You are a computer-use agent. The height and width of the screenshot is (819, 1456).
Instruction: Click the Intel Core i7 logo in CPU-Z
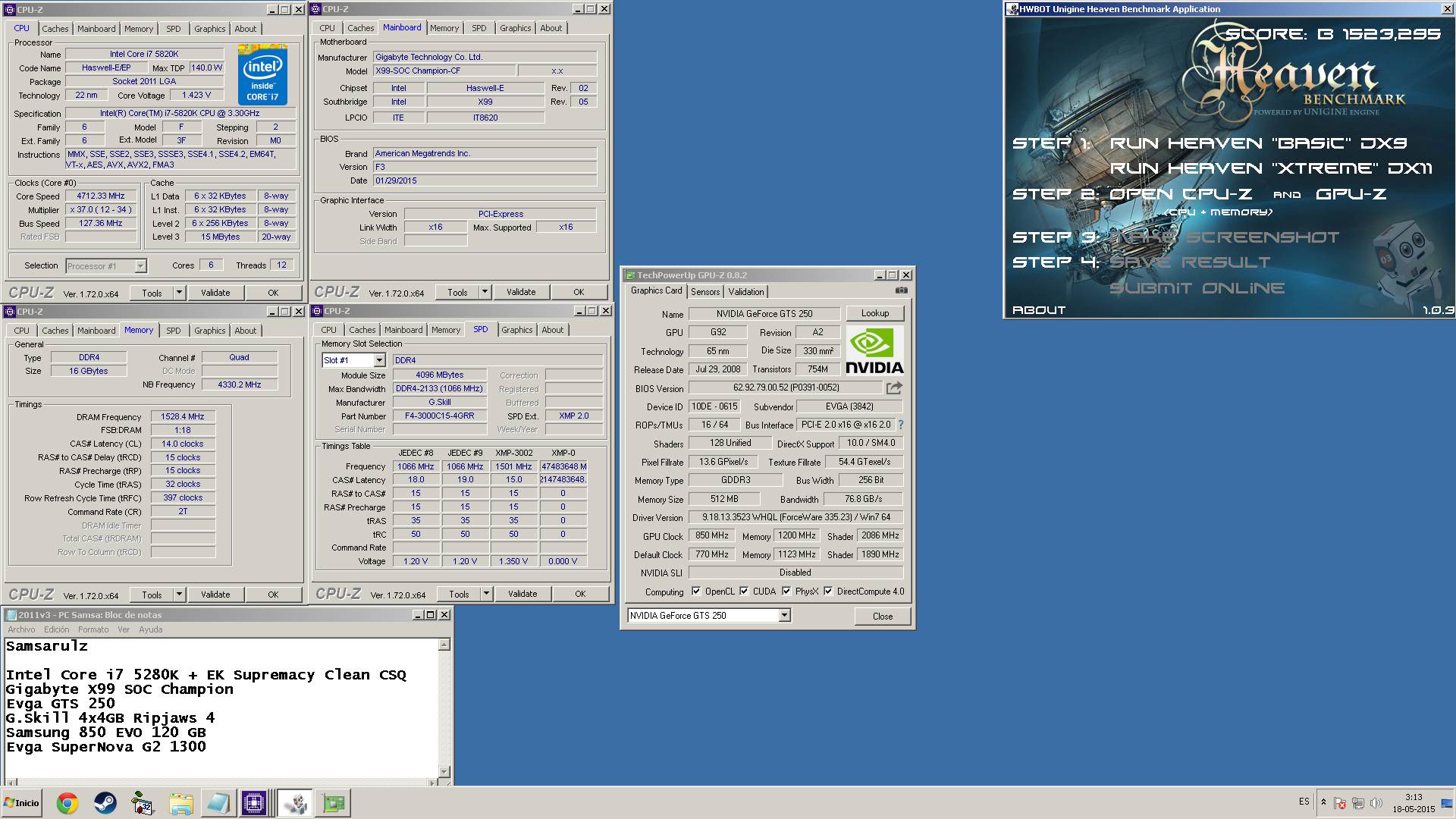pyautogui.click(x=262, y=74)
